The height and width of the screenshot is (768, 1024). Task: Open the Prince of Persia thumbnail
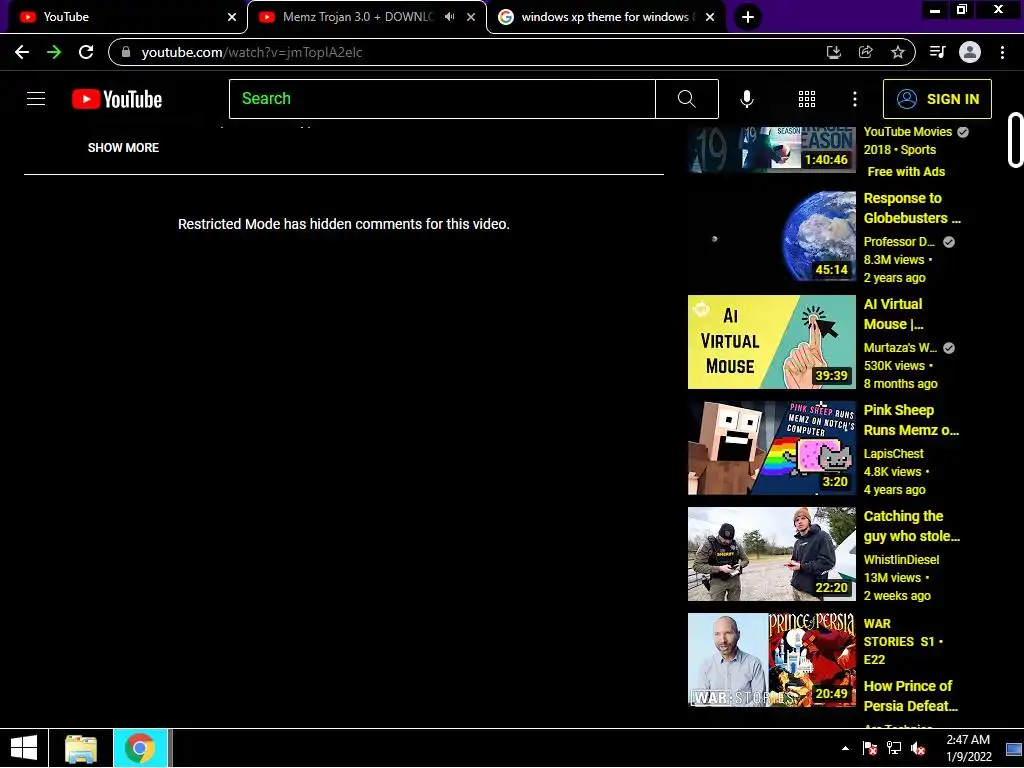[772, 660]
